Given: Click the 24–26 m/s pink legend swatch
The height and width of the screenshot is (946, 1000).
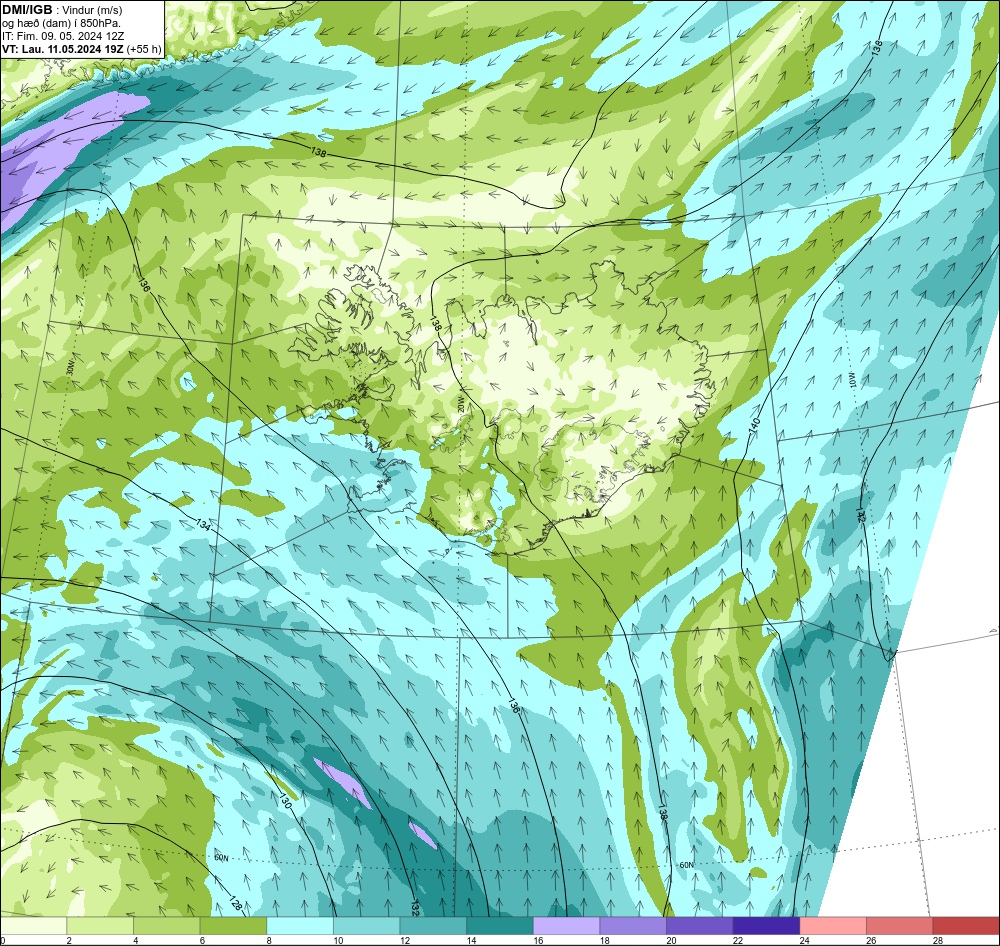Looking at the screenshot, I should coord(833,926).
